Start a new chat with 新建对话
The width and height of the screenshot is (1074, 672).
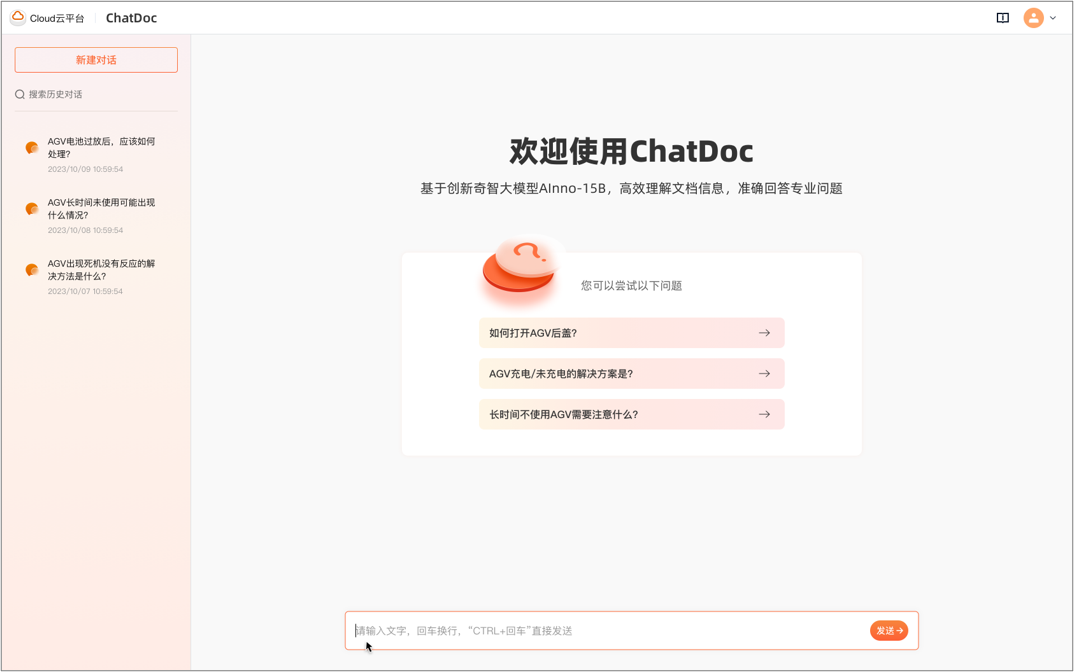(x=96, y=60)
